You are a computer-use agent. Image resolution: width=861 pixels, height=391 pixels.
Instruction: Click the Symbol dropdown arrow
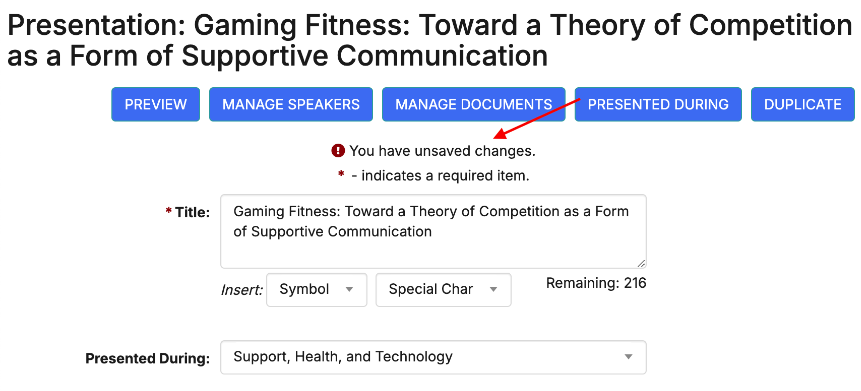349,290
